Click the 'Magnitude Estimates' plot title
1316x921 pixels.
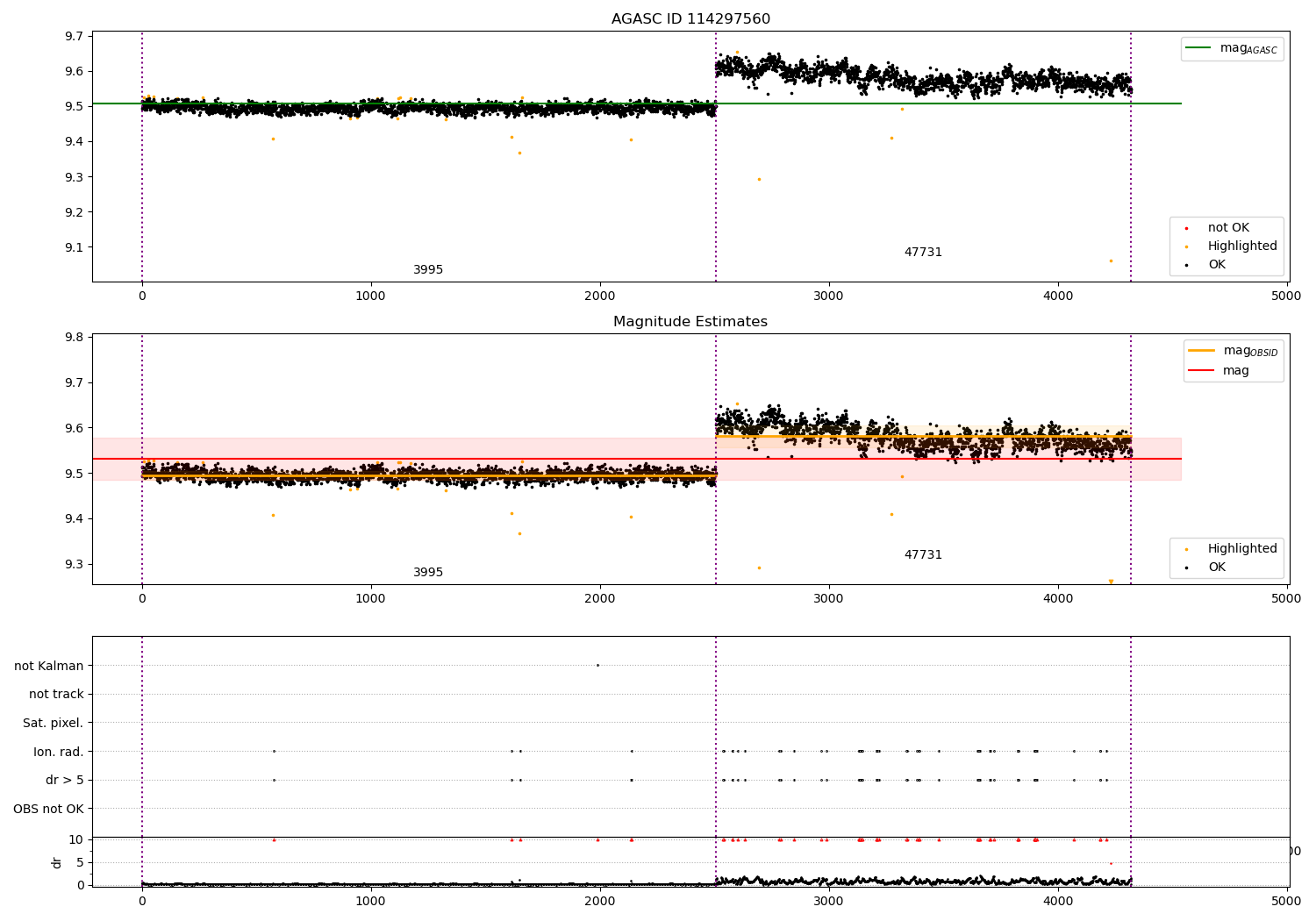click(x=690, y=322)
